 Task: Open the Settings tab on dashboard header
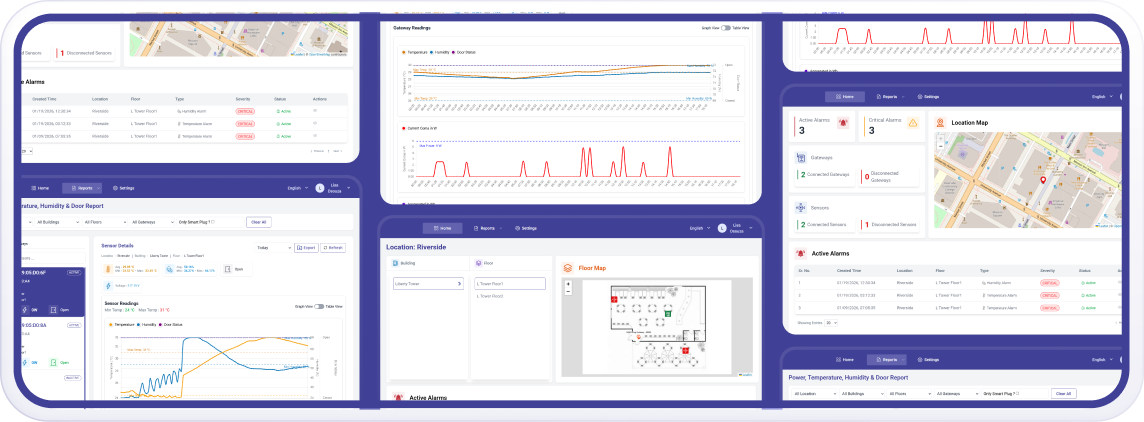pyautogui.click(x=927, y=97)
